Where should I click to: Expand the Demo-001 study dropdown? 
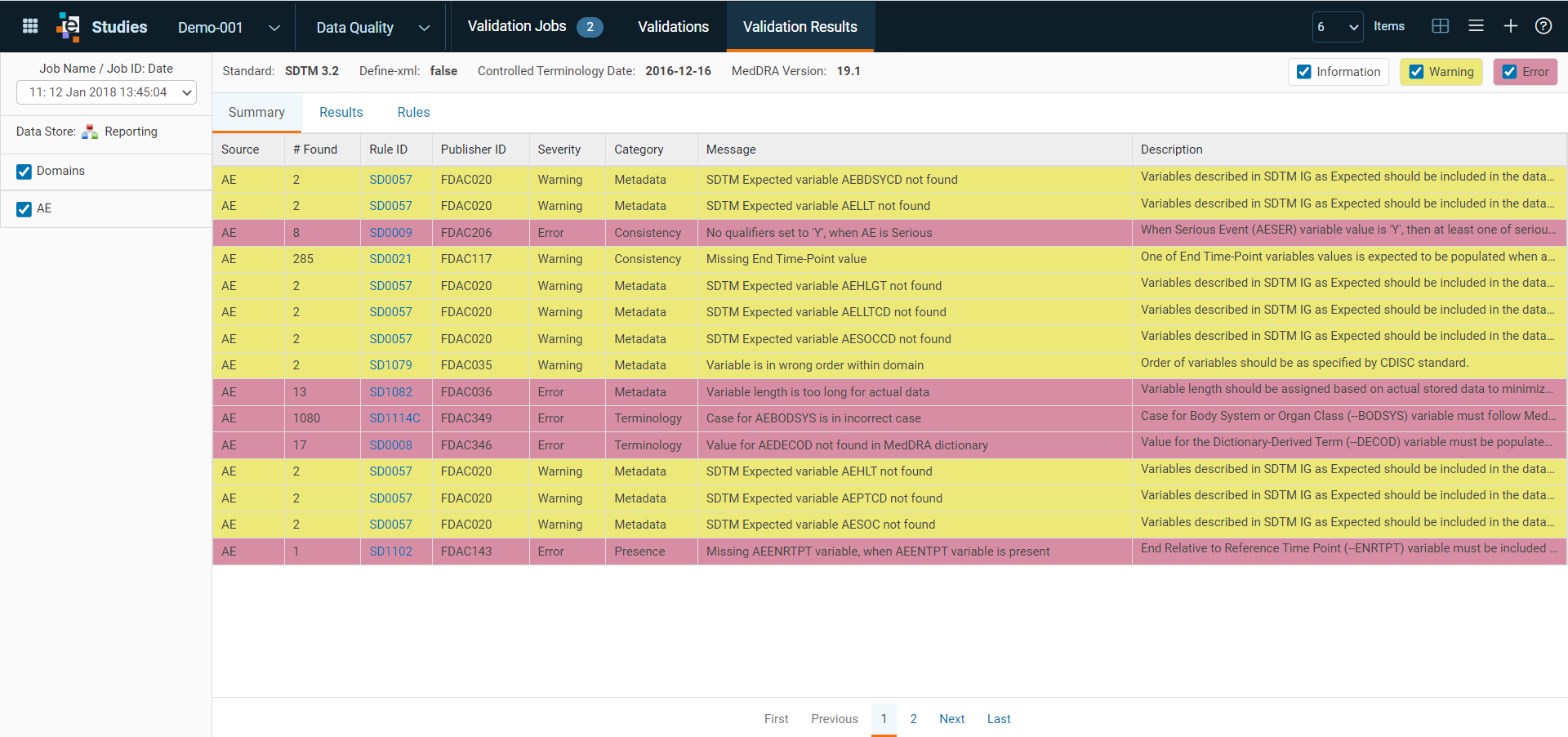pyautogui.click(x=274, y=28)
